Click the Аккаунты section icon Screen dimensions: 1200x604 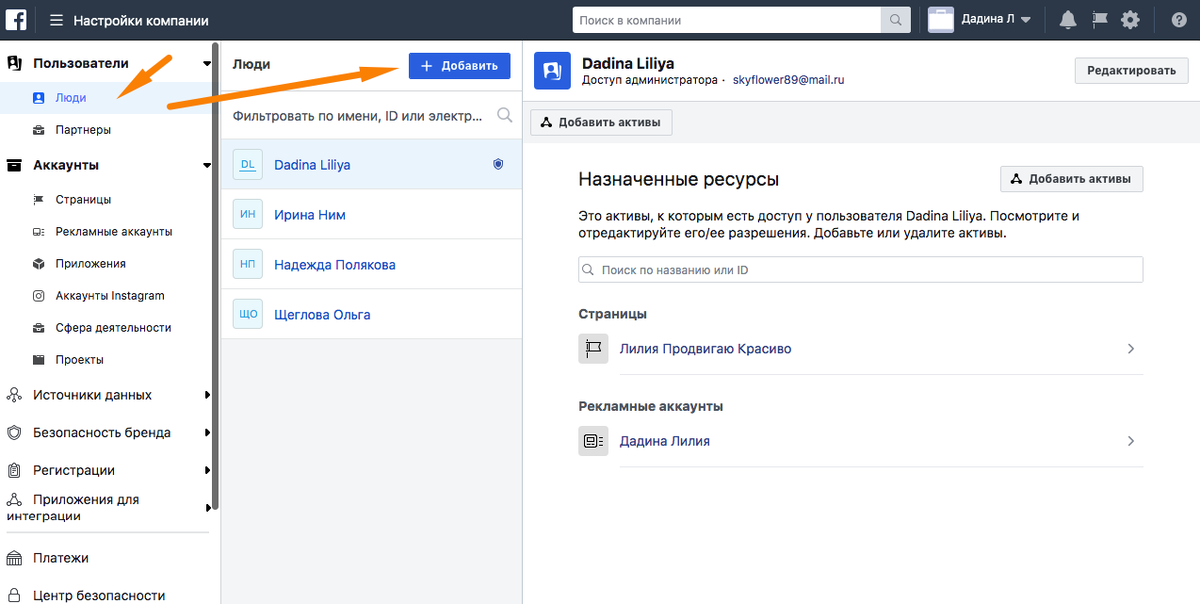point(14,166)
